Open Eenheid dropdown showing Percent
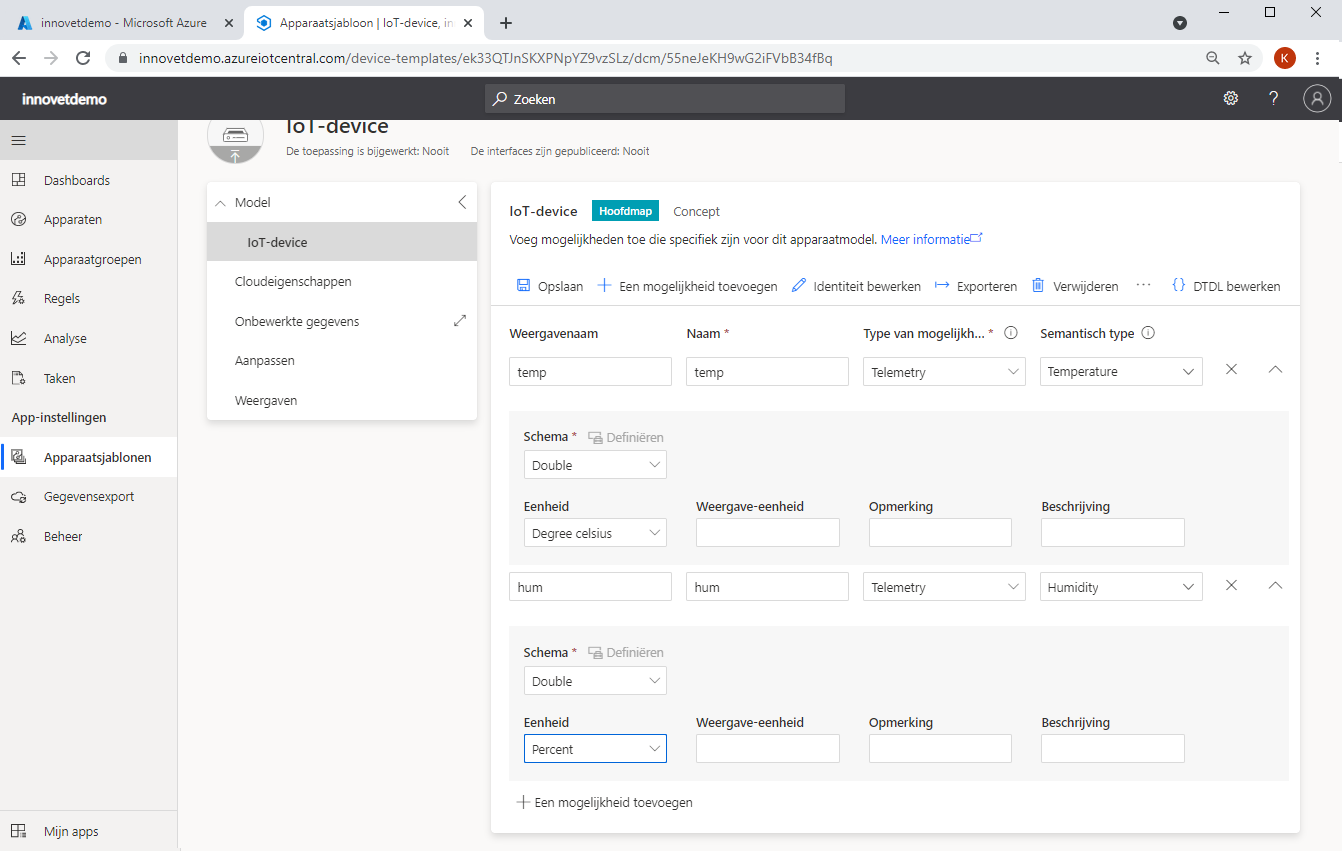 point(595,749)
